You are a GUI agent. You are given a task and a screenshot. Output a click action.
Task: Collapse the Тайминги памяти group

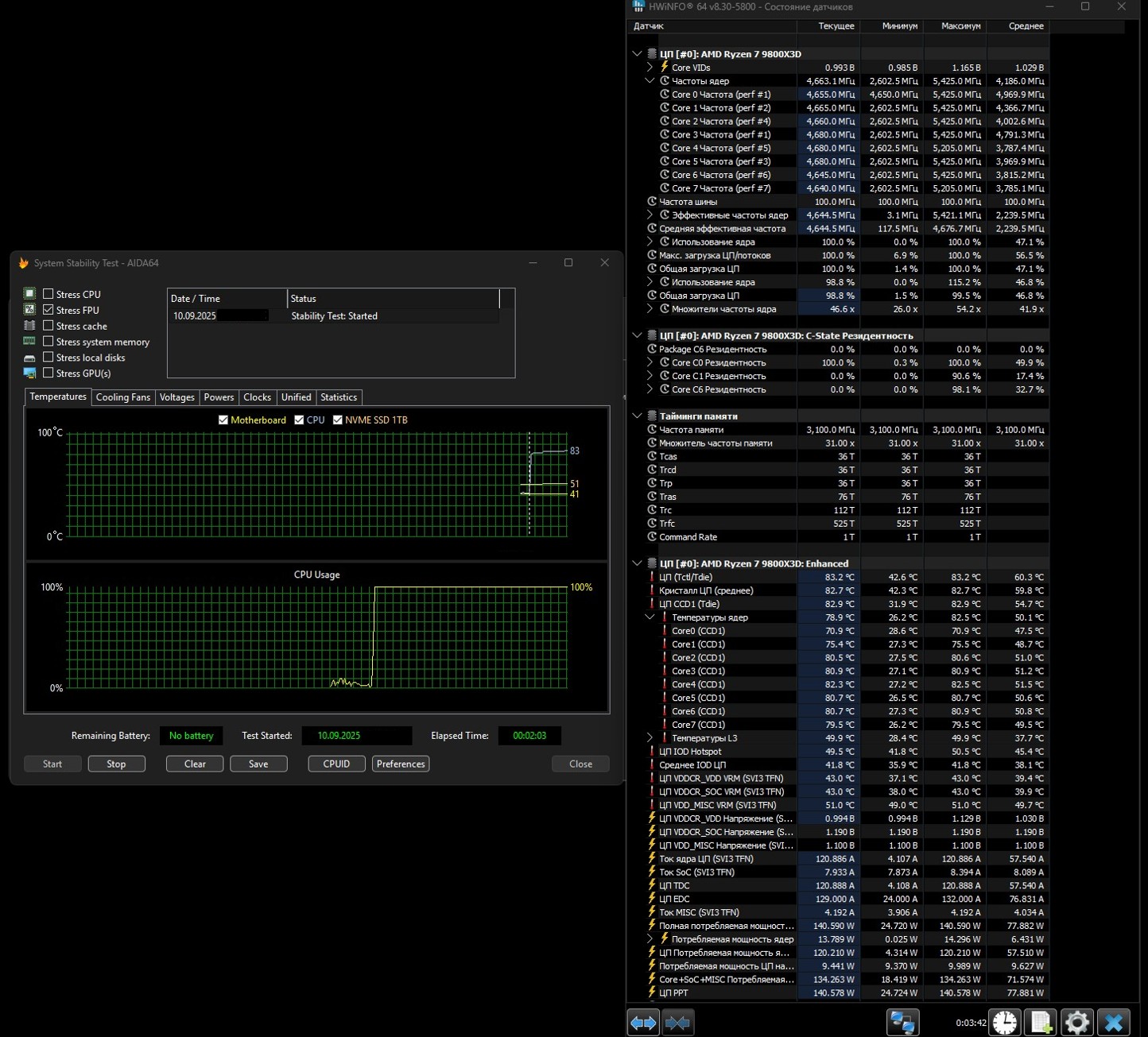637,416
